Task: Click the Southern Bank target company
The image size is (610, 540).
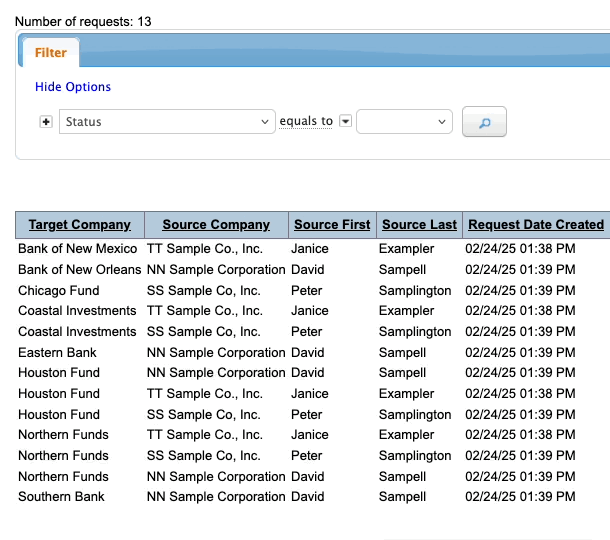Action: click(61, 497)
